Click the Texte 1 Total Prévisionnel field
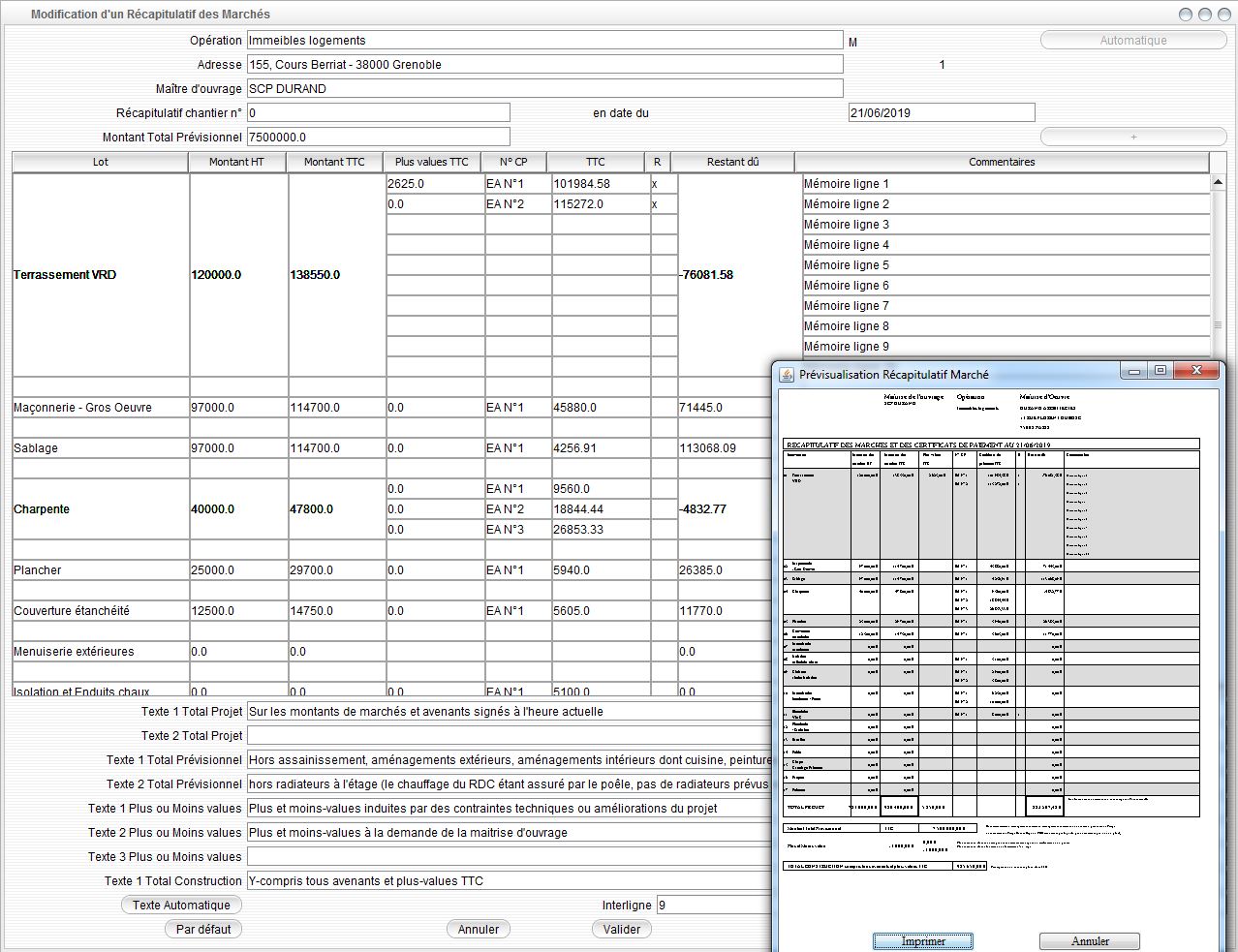Image resolution: width=1238 pixels, height=952 pixels. [510, 760]
